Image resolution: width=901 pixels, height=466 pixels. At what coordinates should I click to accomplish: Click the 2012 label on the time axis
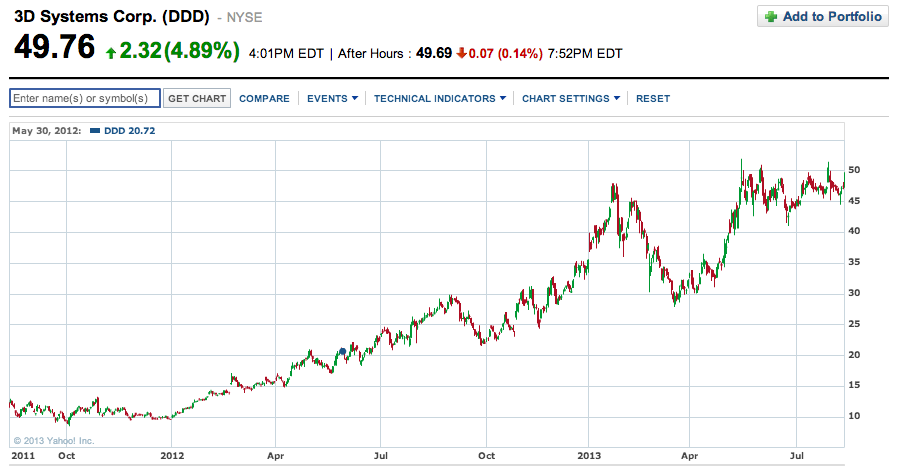point(172,455)
